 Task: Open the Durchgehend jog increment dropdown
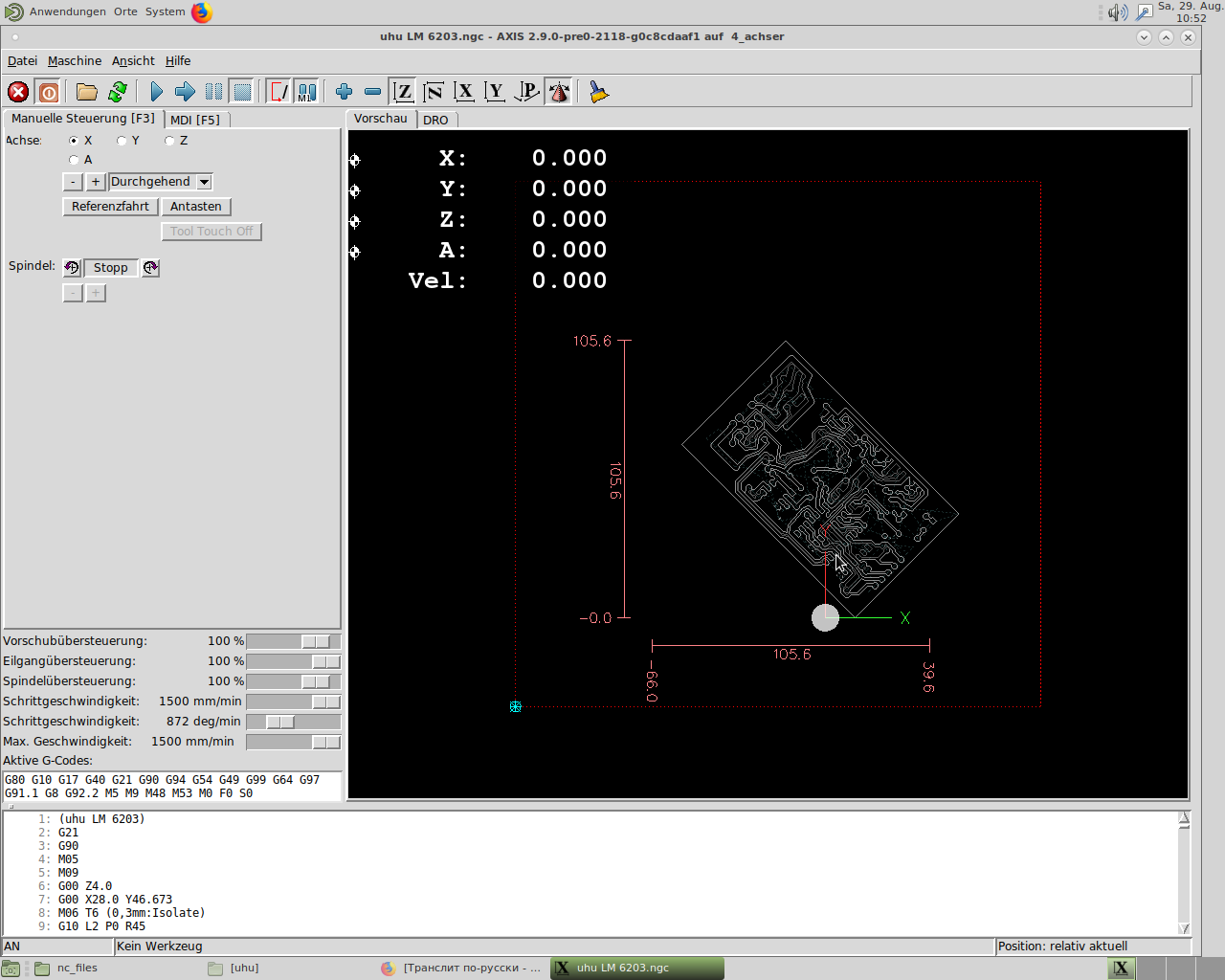click(204, 182)
